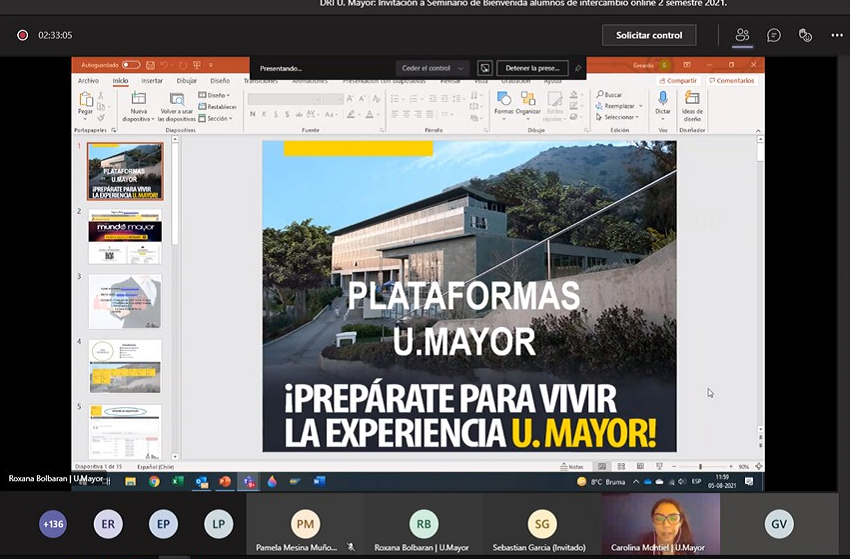850x560 pixels.
Task: Collapse the ribbon with the chevron
Action: point(758,131)
